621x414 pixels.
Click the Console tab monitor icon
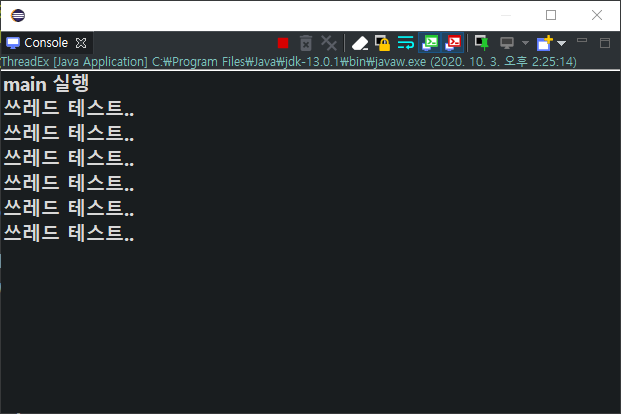(x=13, y=43)
